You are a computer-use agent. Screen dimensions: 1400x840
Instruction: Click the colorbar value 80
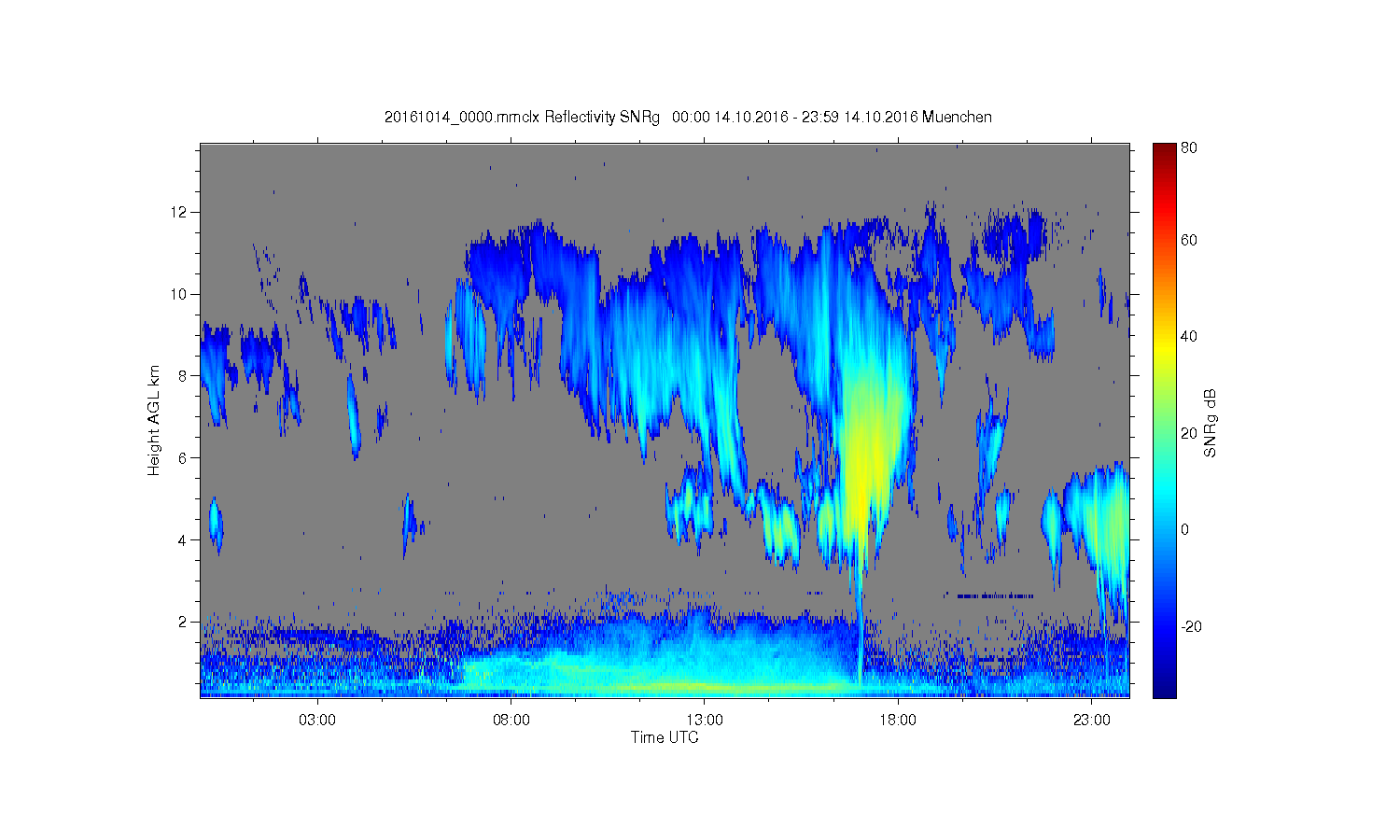1189,147
